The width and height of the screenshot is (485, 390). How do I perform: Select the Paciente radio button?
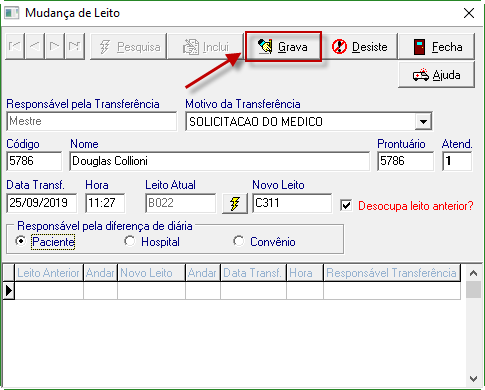click(21, 241)
